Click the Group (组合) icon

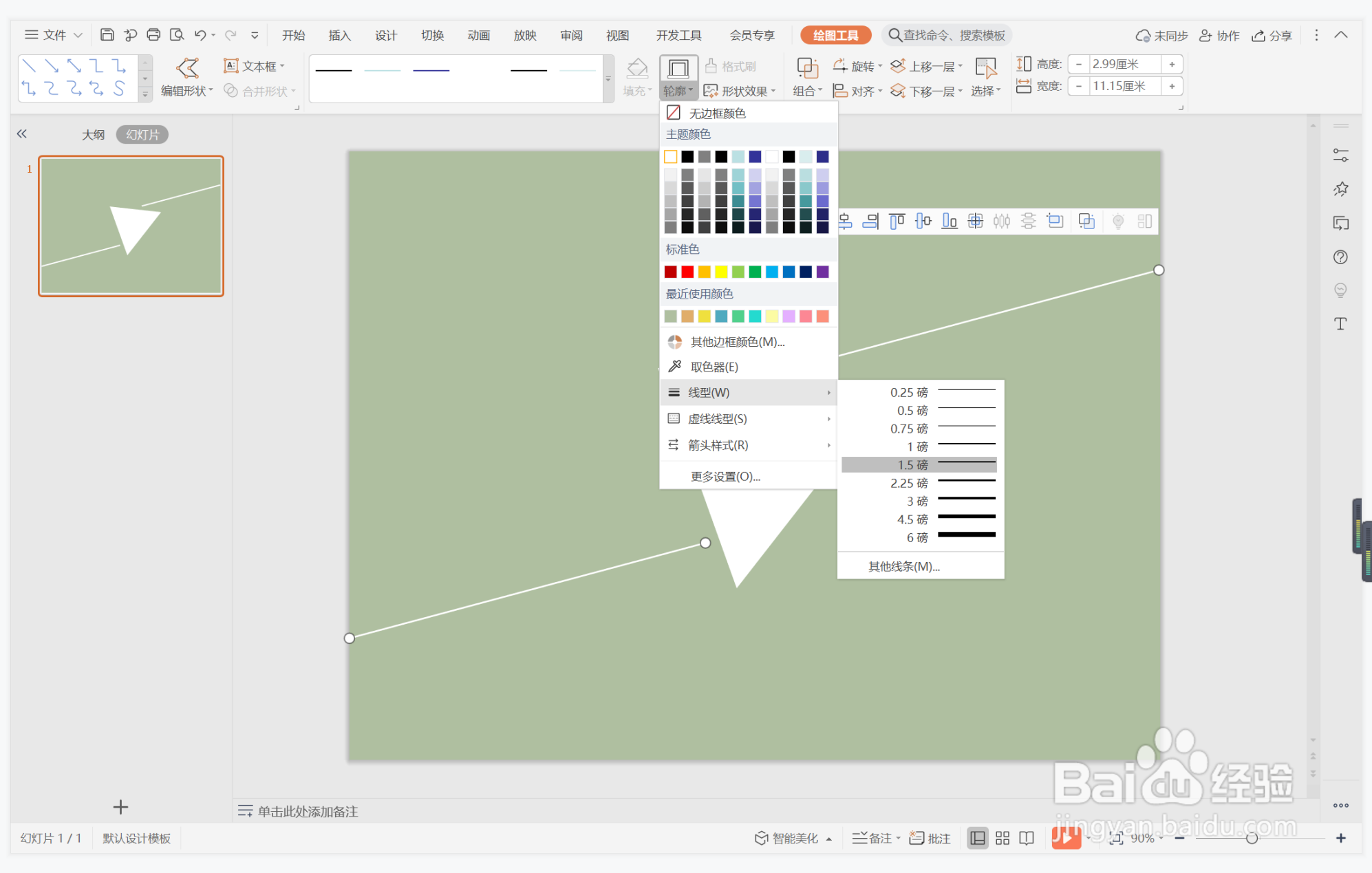[806, 68]
